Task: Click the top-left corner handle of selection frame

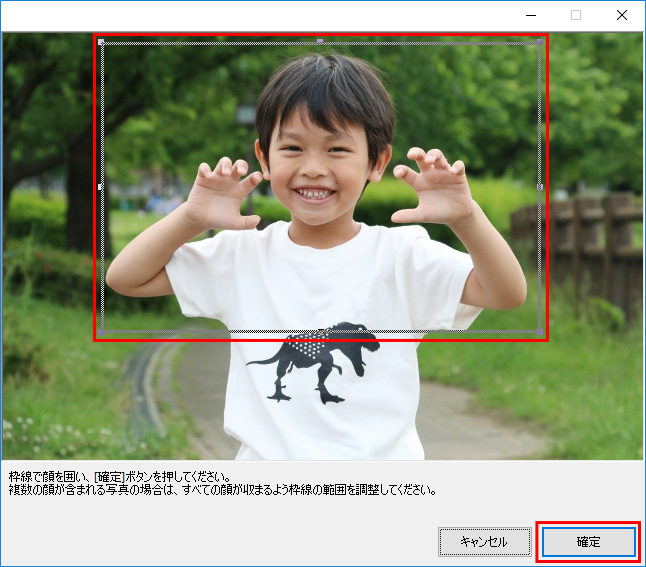Action: click(100, 42)
